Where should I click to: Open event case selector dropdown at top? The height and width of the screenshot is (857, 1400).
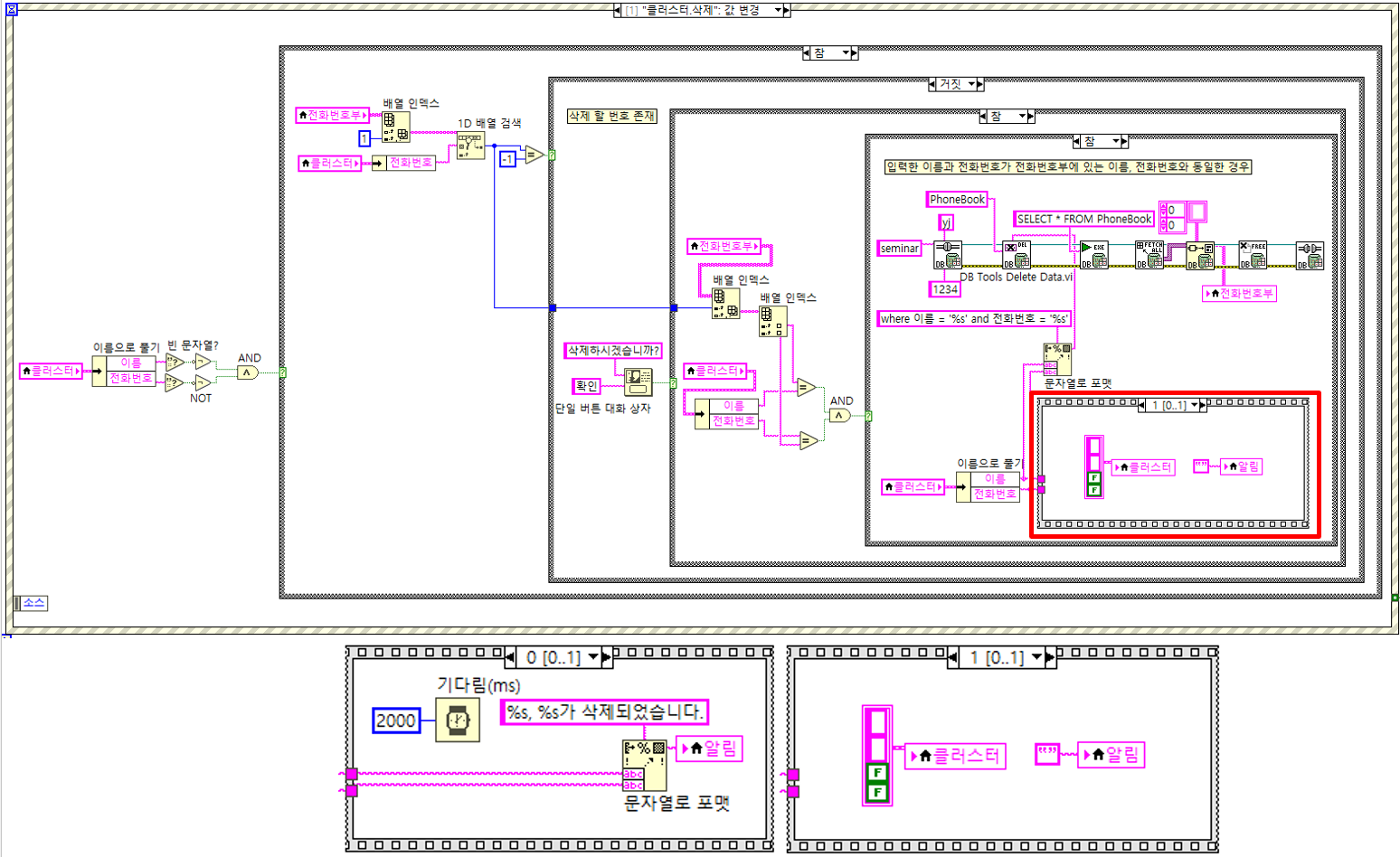(777, 10)
